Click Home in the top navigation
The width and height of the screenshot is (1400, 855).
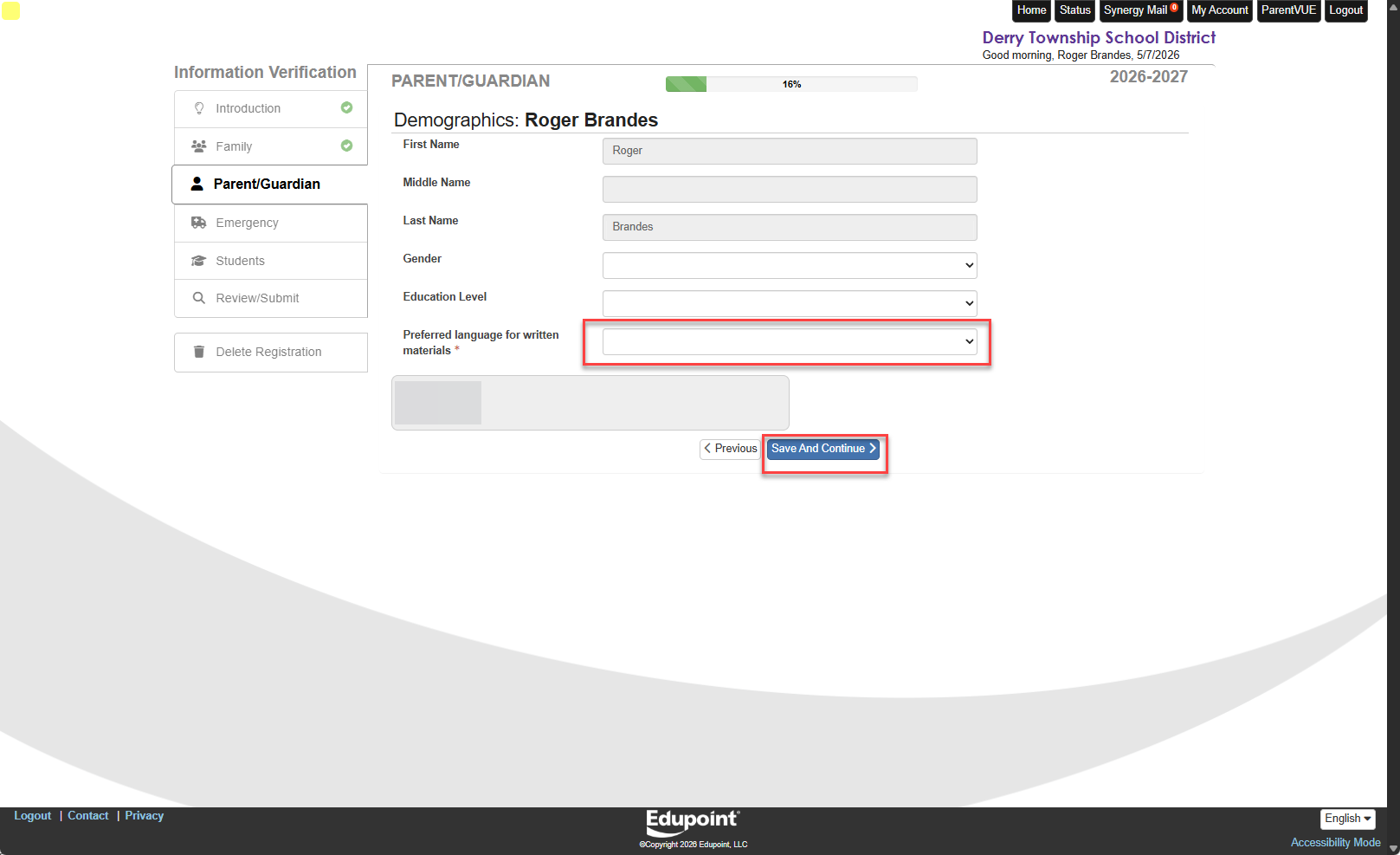coord(1031,10)
